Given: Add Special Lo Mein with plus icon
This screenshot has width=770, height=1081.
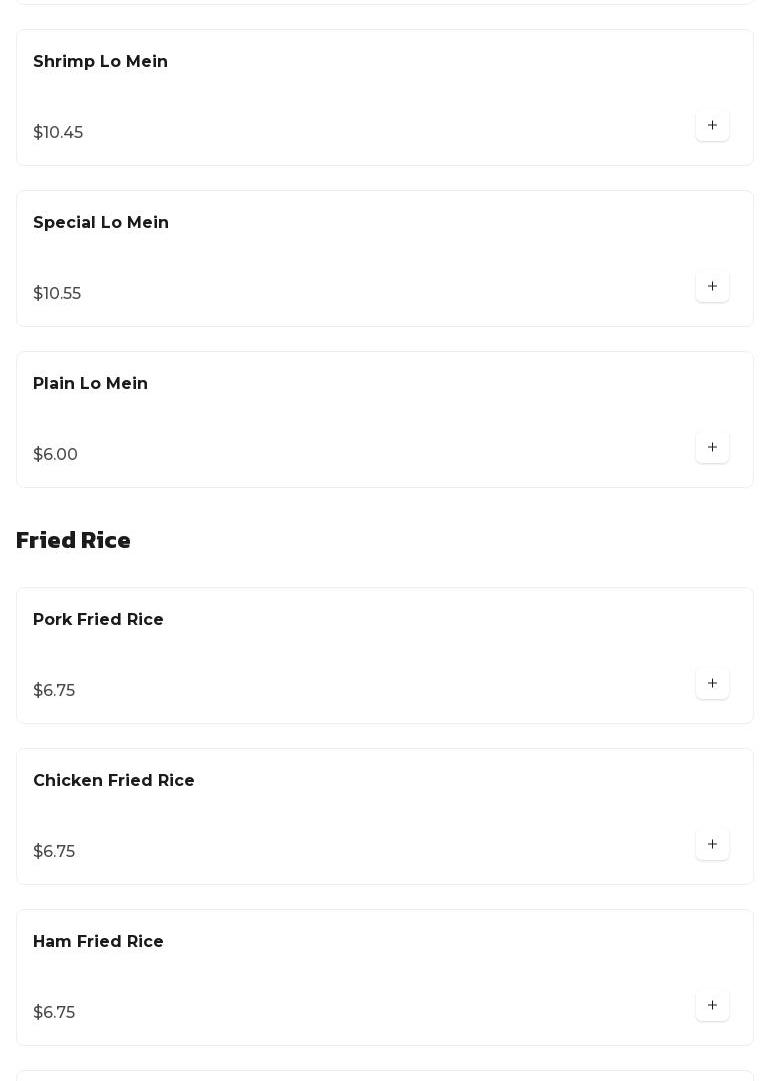Looking at the screenshot, I should click(712, 287).
